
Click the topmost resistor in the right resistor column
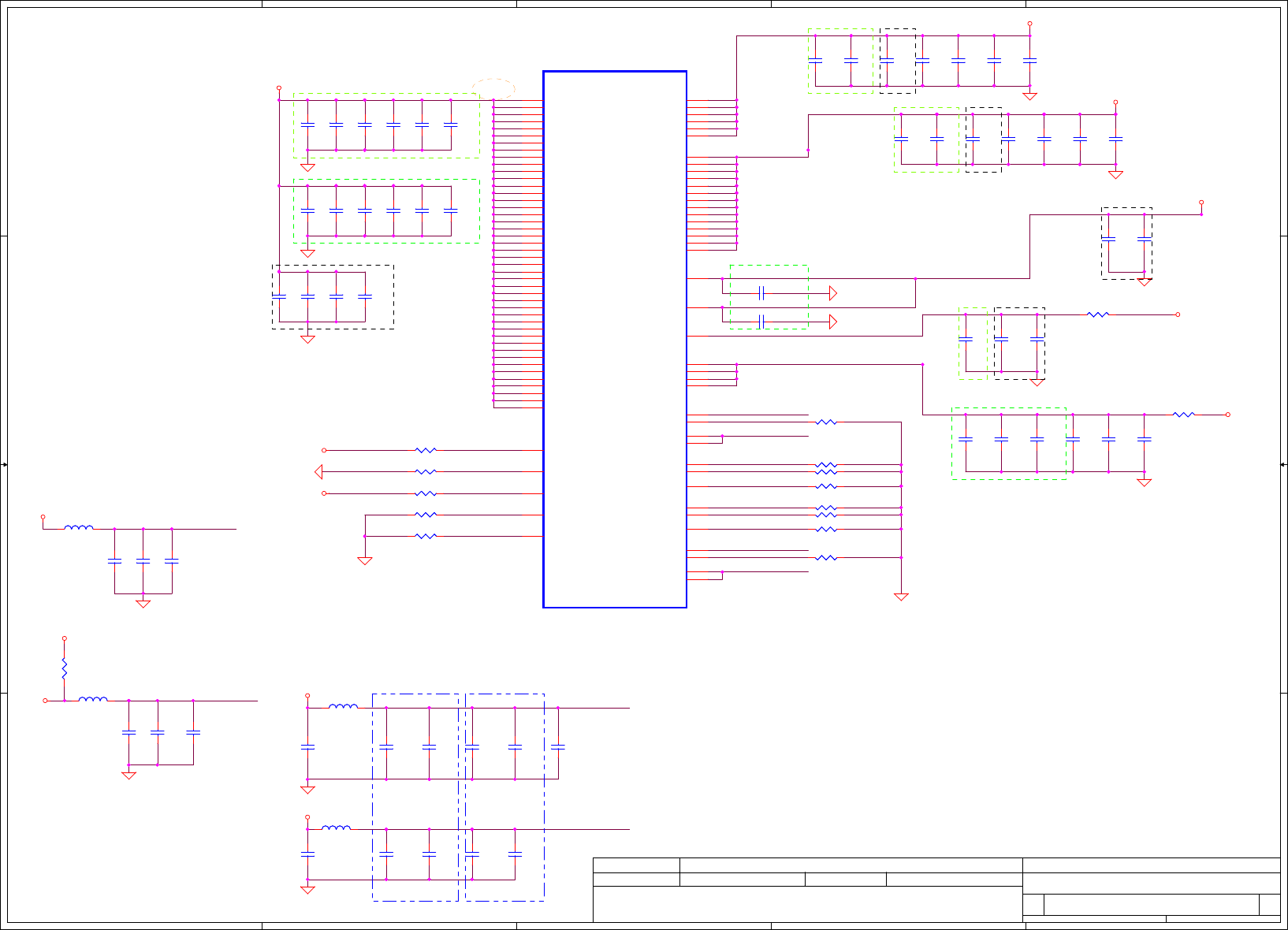click(826, 422)
